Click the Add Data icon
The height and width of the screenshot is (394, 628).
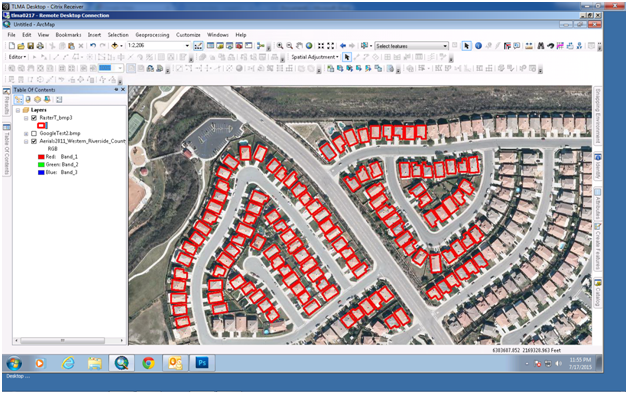pos(115,46)
